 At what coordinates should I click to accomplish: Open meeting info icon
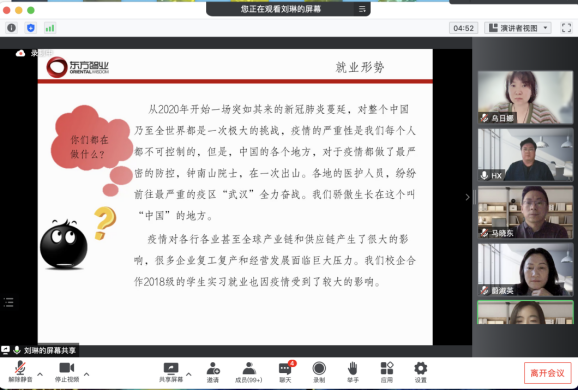point(11,28)
